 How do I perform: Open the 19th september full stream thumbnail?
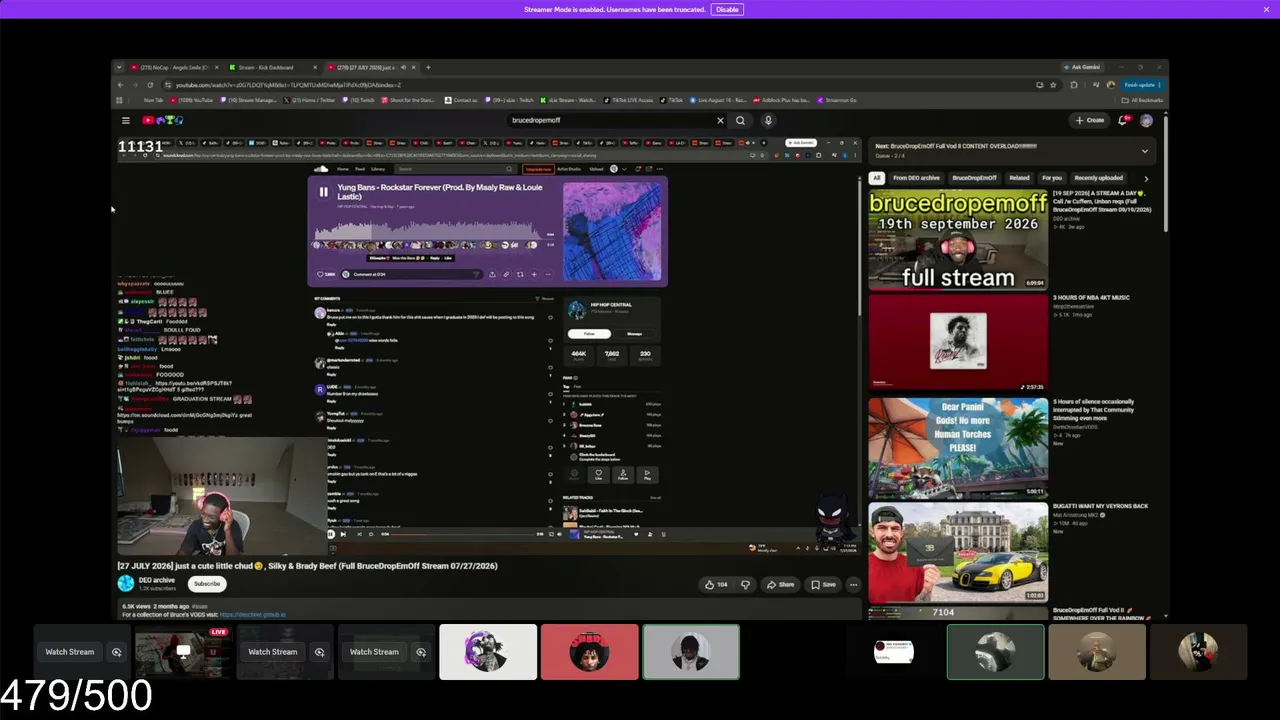(x=958, y=239)
